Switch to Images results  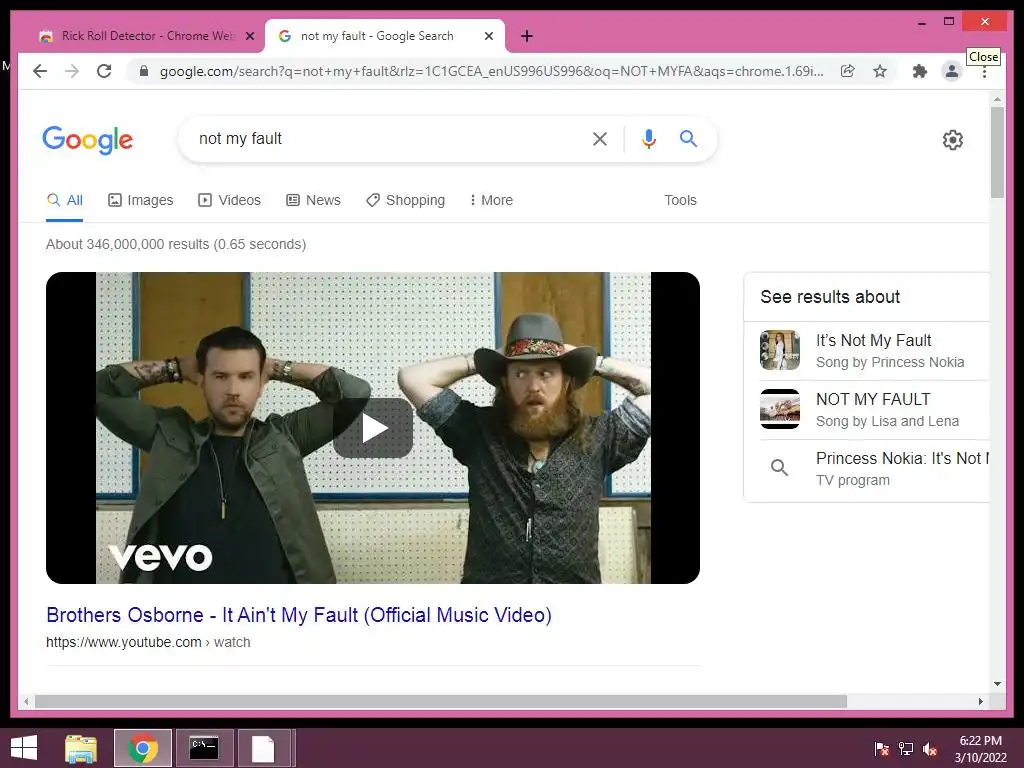pyautogui.click(x=140, y=200)
